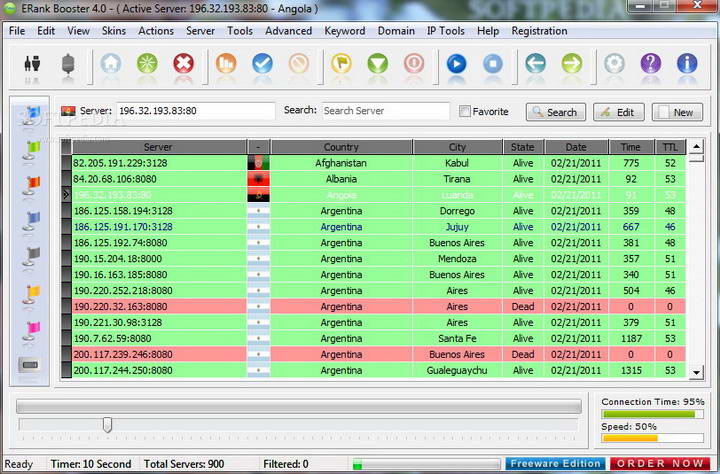
Task: Click the yellow flag icon in toolbar
Action: (x=341, y=63)
